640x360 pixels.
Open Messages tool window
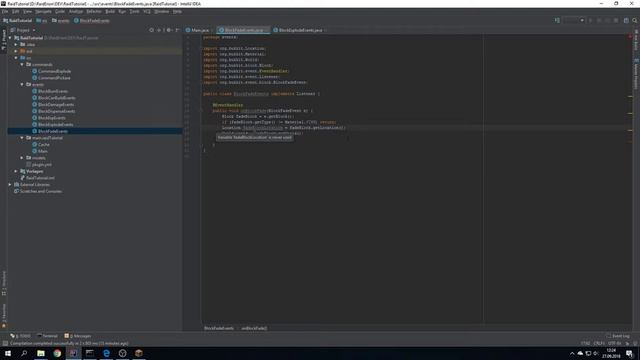coord(78,336)
